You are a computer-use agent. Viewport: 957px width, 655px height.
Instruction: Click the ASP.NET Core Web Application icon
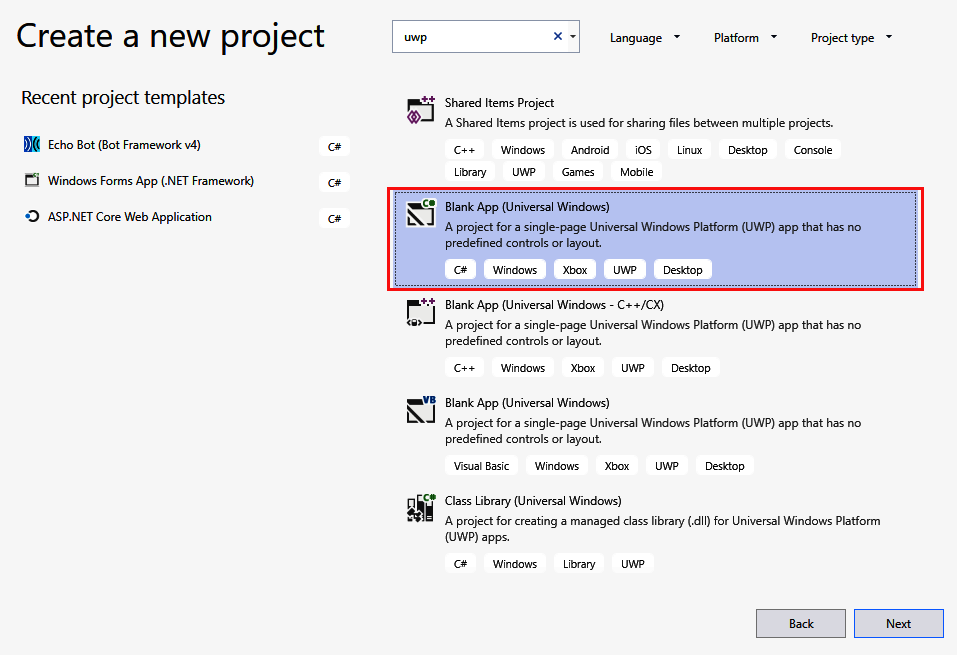(32, 216)
